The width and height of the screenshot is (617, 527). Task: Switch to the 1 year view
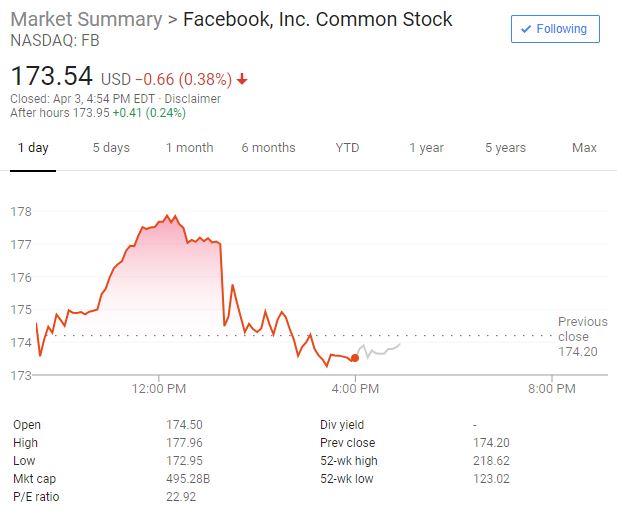pos(426,148)
